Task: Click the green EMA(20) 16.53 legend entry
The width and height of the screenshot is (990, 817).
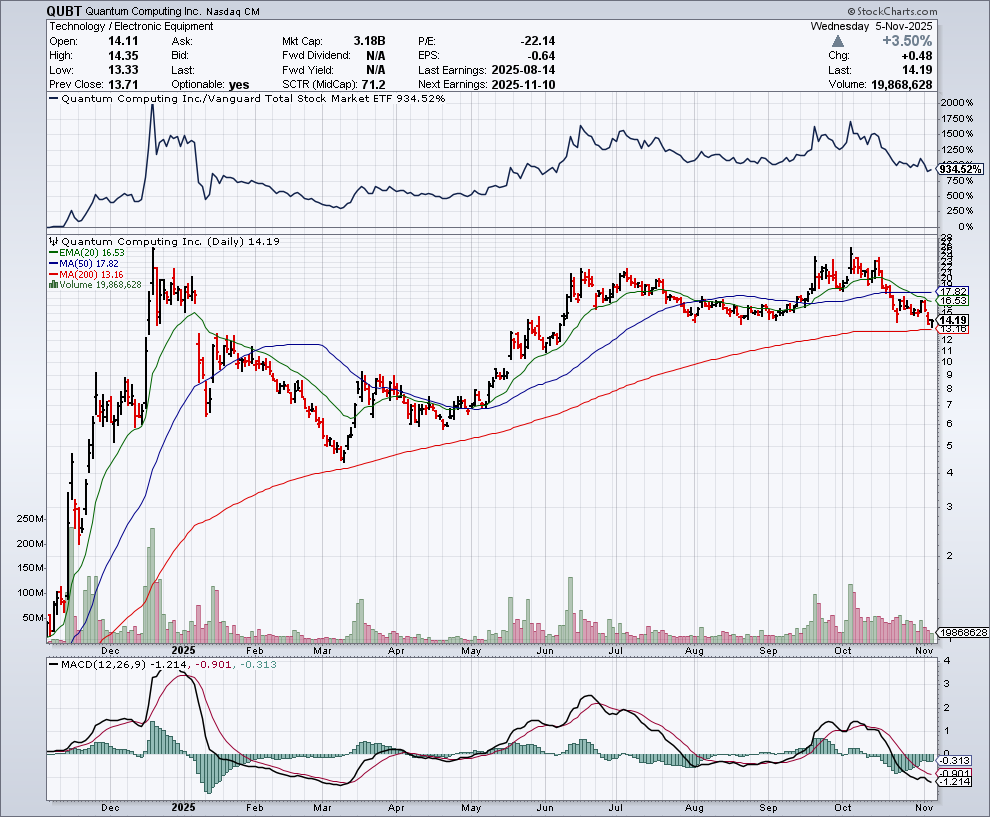Action: (x=86, y=253)
